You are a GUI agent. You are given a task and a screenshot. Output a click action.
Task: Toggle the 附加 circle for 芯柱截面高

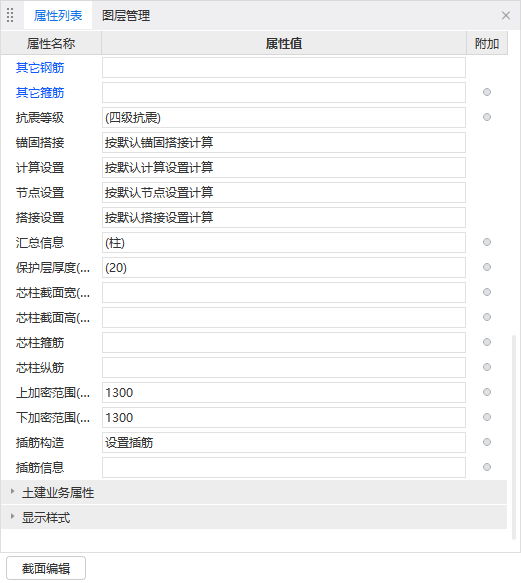(487, 317)
